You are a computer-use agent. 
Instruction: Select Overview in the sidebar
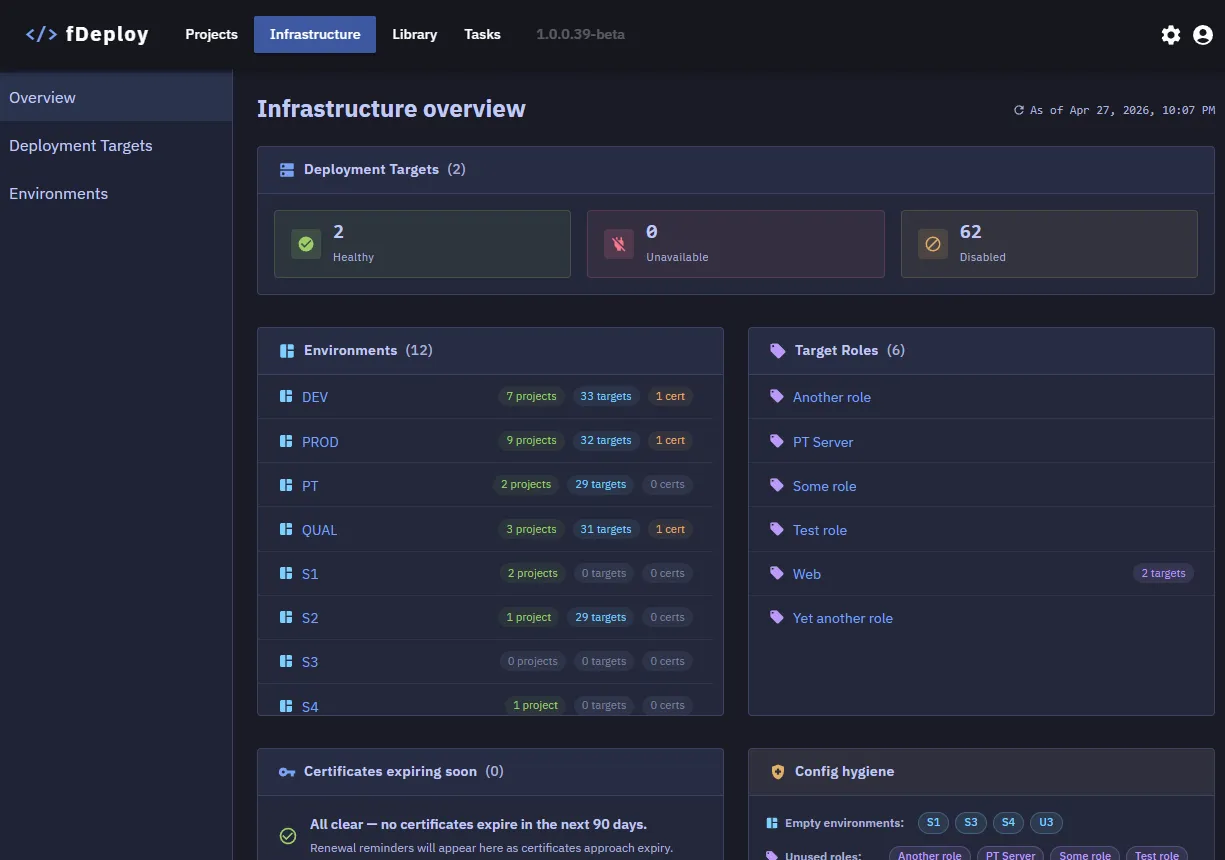click(x=116, y=97)
